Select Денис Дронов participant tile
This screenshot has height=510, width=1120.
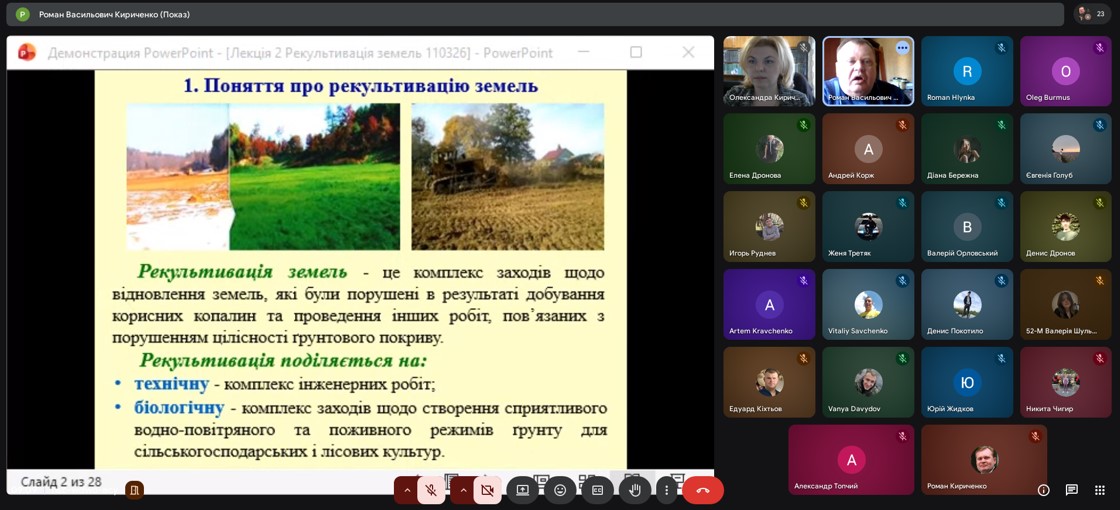click(1066, 227)
